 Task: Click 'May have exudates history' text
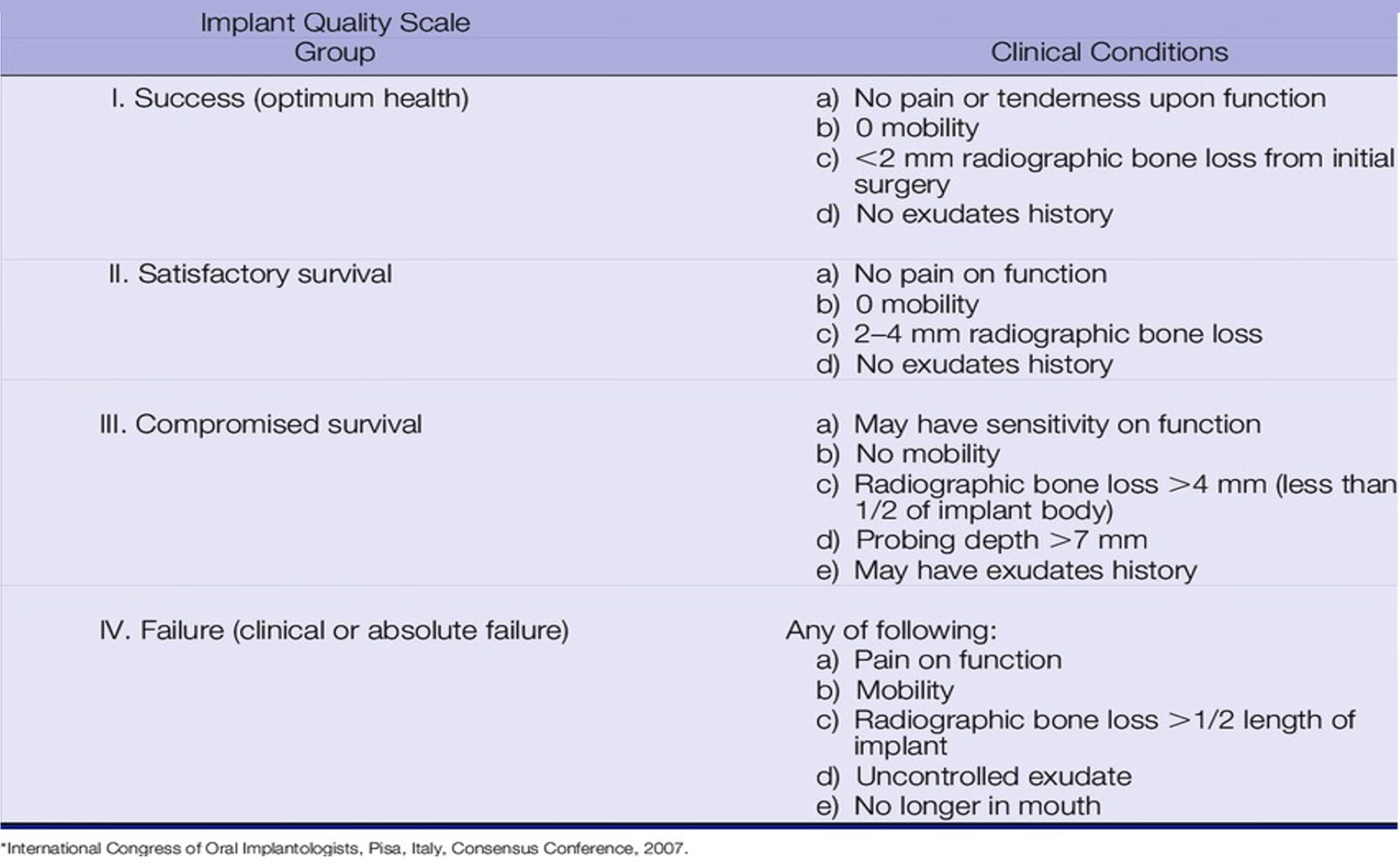pos(1025,570)
